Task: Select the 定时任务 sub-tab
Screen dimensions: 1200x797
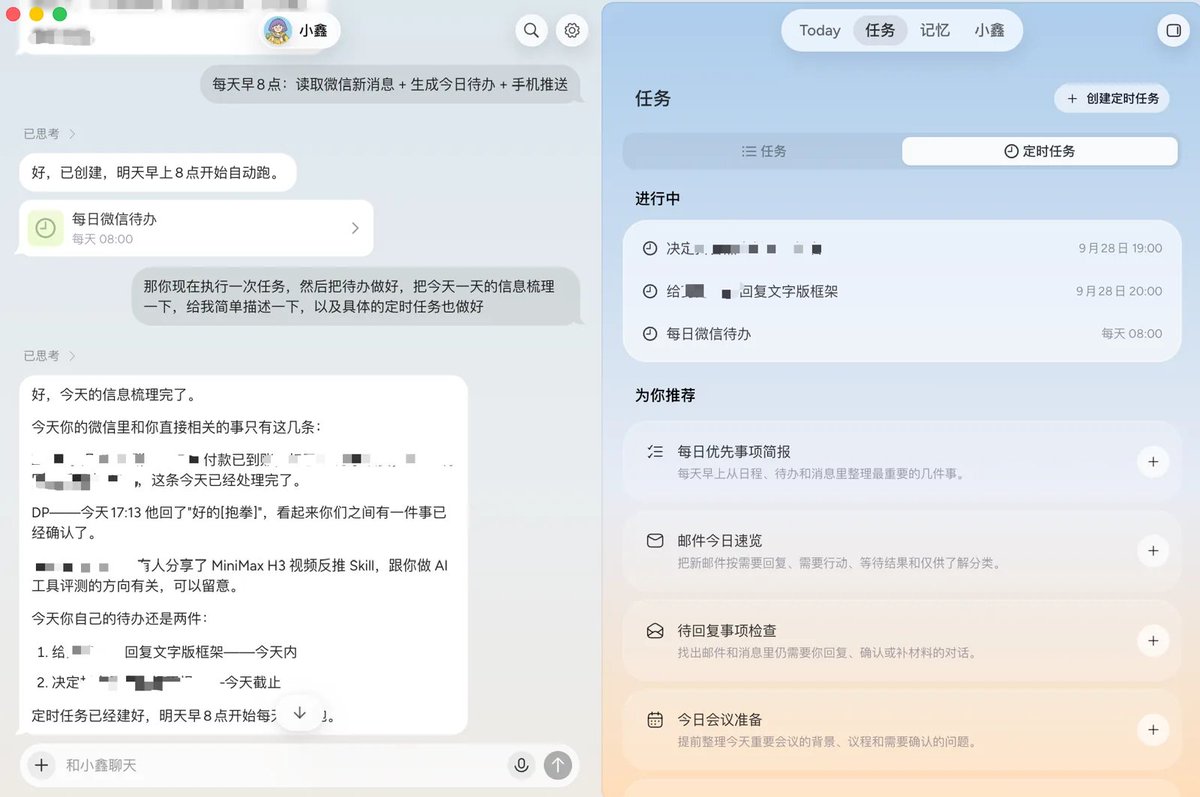Action: [x=1039, y=151]
